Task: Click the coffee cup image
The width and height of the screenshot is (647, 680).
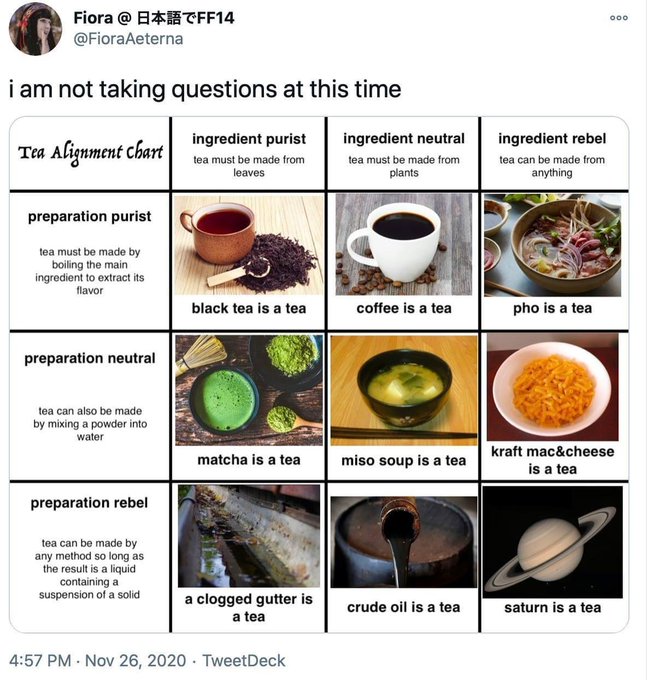Action: click(404, 245)
